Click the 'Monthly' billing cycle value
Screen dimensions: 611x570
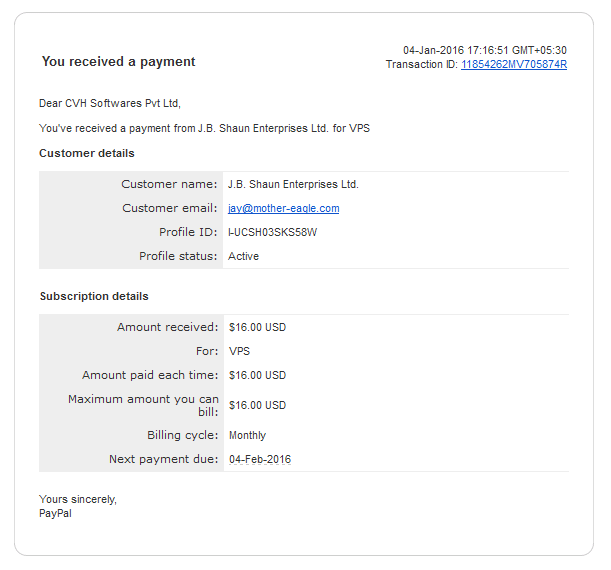247,435
